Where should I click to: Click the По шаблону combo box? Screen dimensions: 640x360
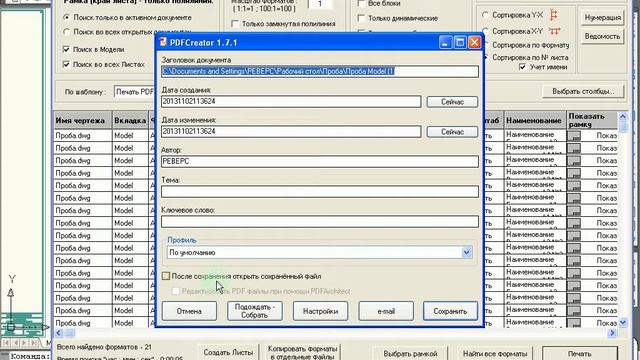(135, 92)
